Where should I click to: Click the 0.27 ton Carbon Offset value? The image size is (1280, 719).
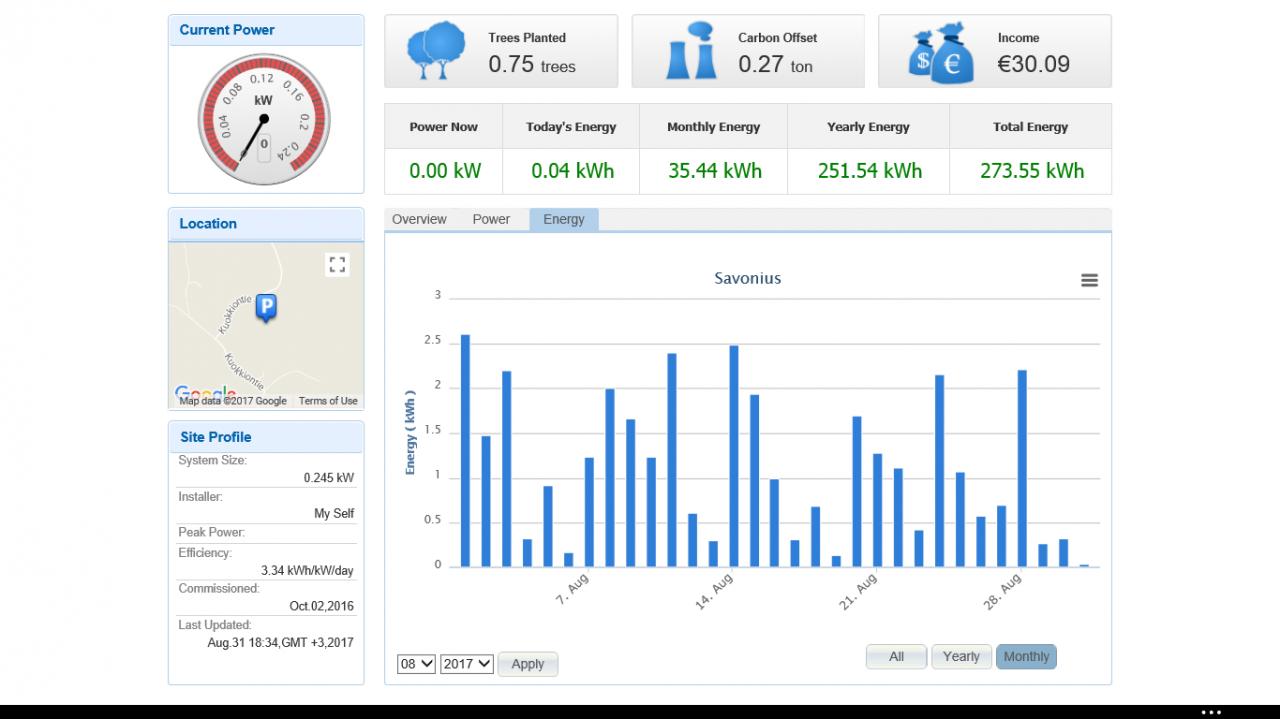click(776, 65)
